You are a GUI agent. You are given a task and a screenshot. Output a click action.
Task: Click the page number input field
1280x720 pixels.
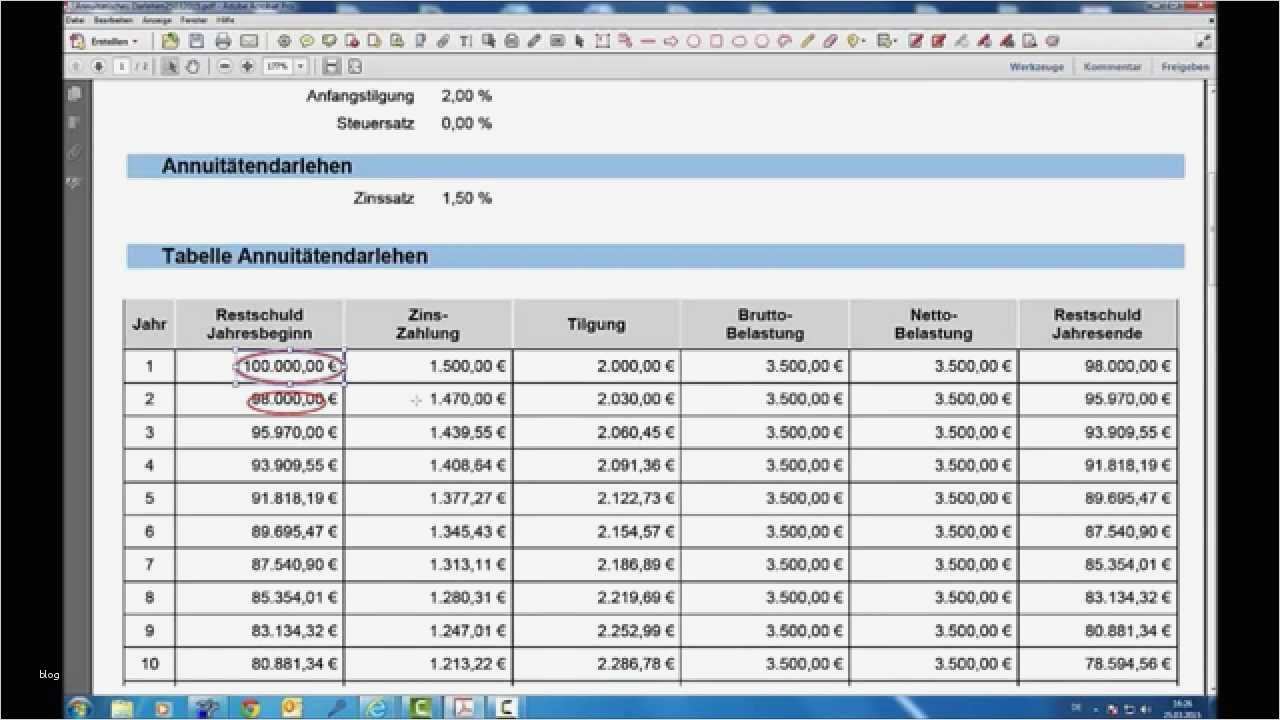[121, 67]
